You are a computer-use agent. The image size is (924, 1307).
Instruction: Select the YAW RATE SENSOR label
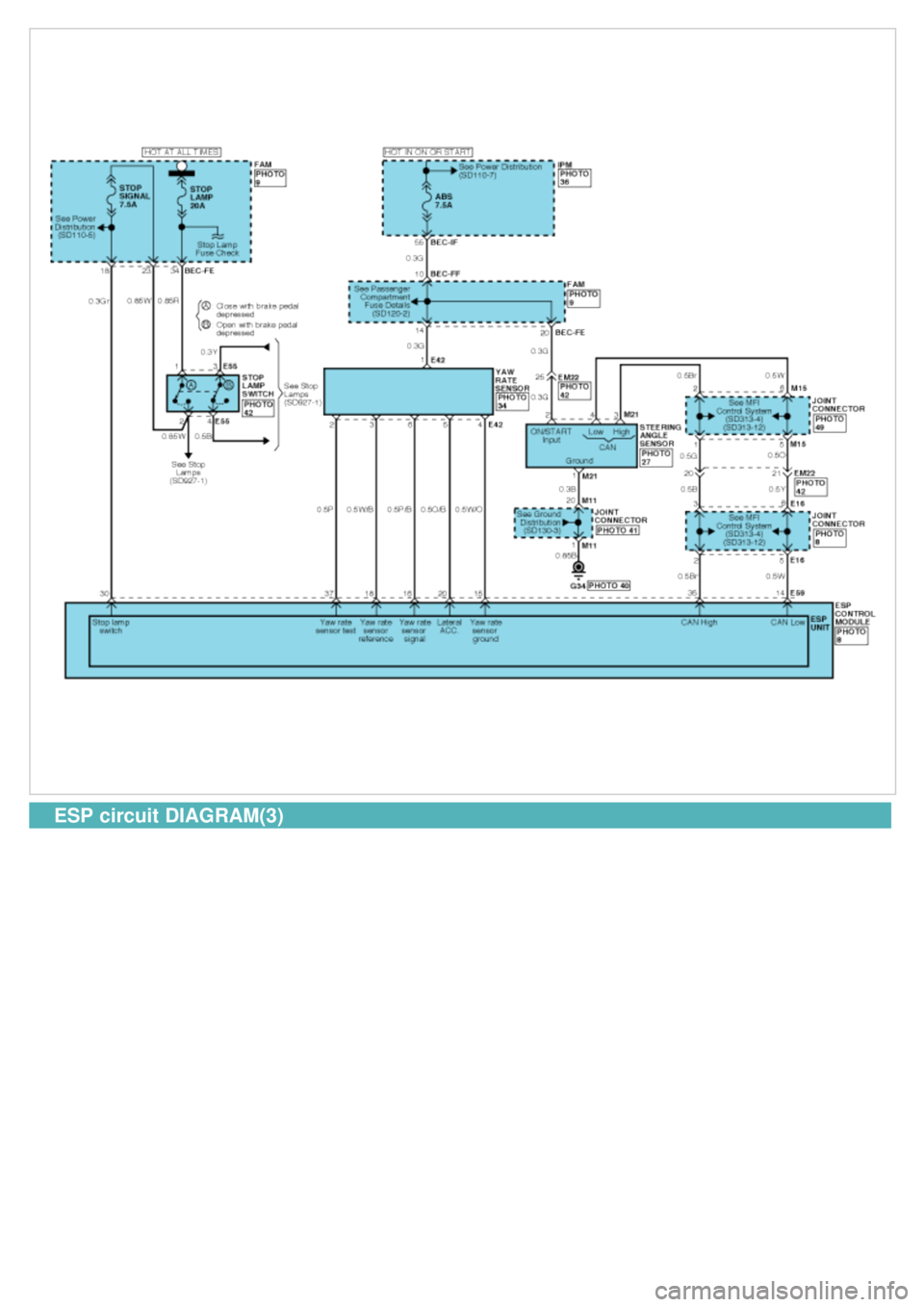point(512,380)
